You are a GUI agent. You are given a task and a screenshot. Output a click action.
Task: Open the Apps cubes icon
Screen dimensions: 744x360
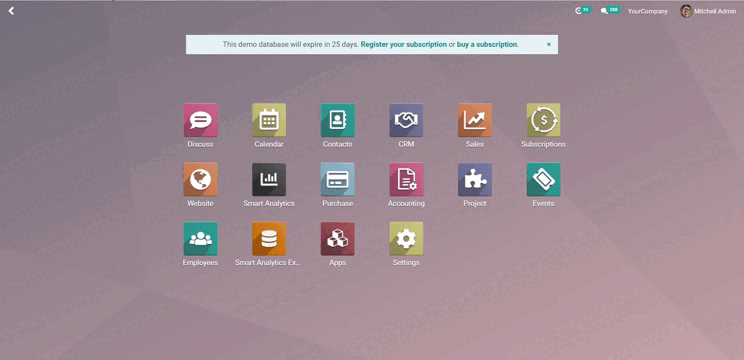point(337,239)
